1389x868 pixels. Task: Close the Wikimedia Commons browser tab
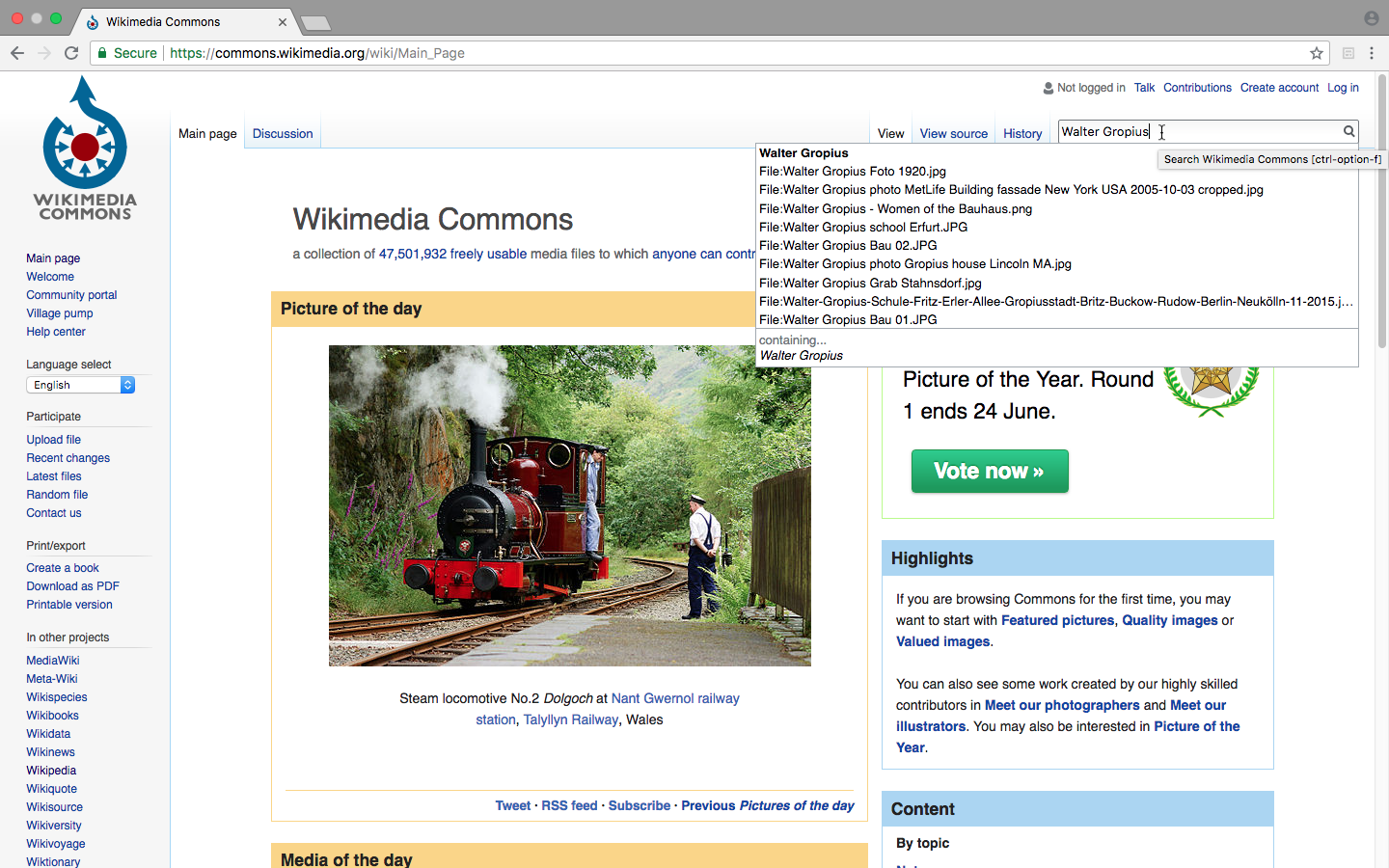point(283,21)
